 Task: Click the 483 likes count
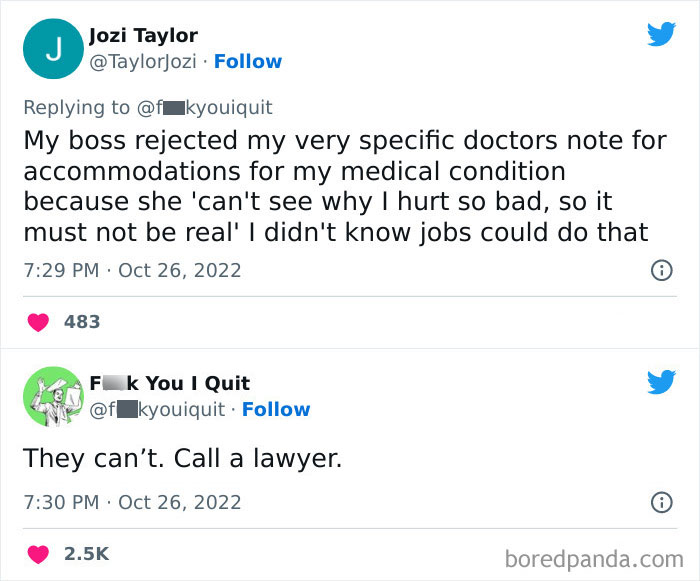[x=82, y=322]
